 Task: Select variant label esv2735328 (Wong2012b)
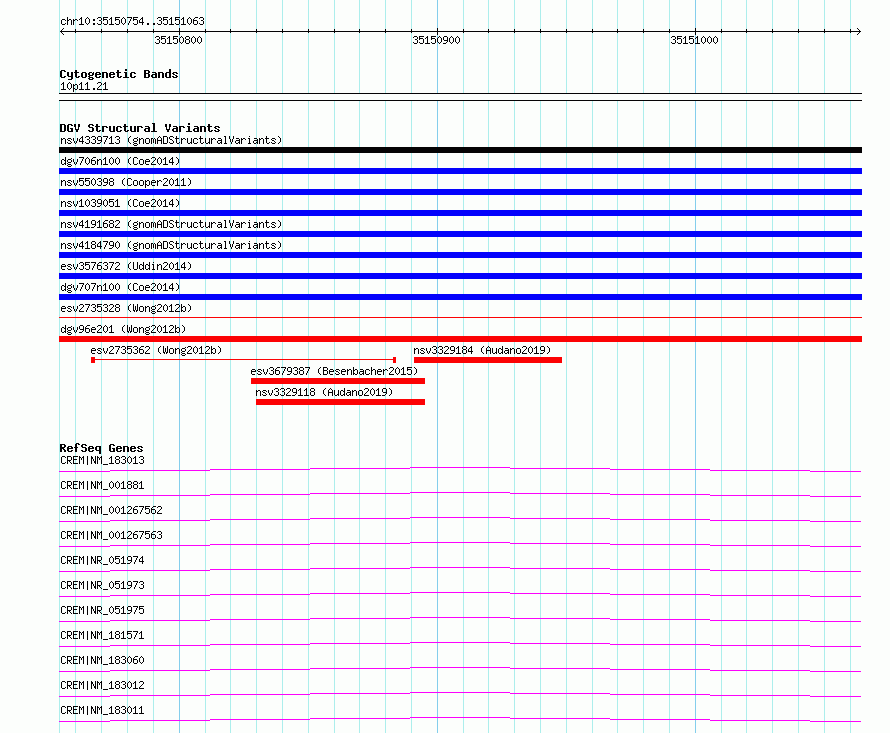click(126, 308)
